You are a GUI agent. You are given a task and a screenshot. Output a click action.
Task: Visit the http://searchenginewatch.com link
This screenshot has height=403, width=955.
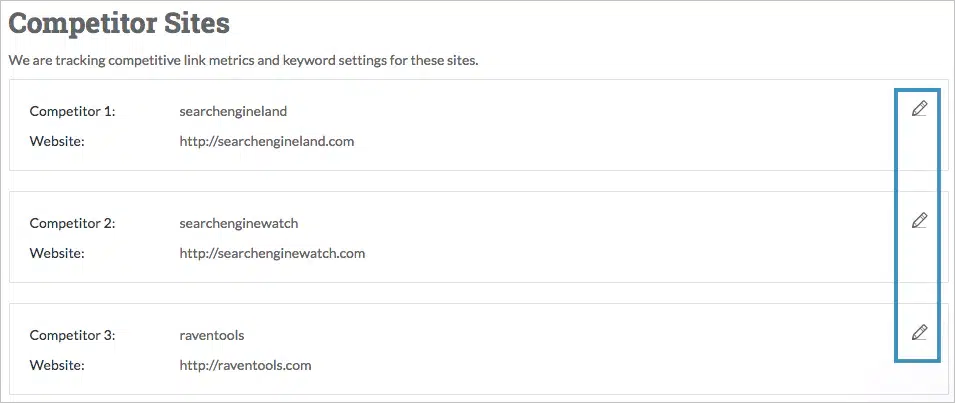click(272, 254)
